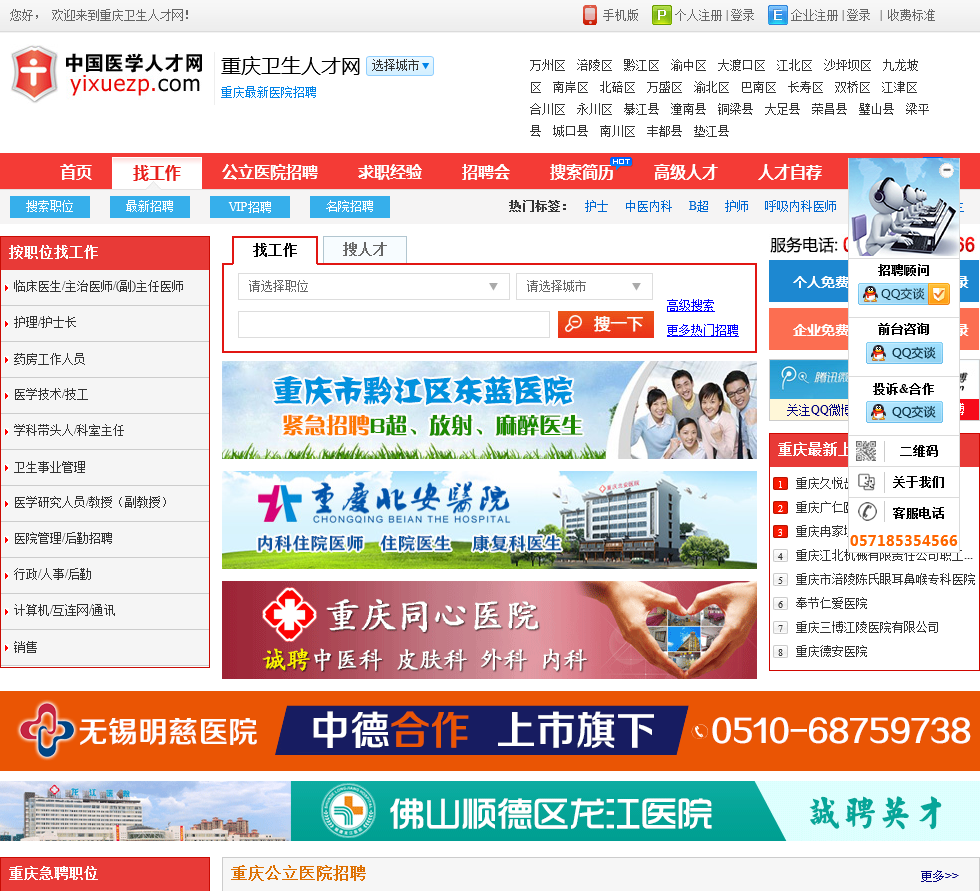Viewport: 980px width, 891px height.
Task: Click 更多>> next to 重庆公立医院招聘
Action: coord(939,875)
